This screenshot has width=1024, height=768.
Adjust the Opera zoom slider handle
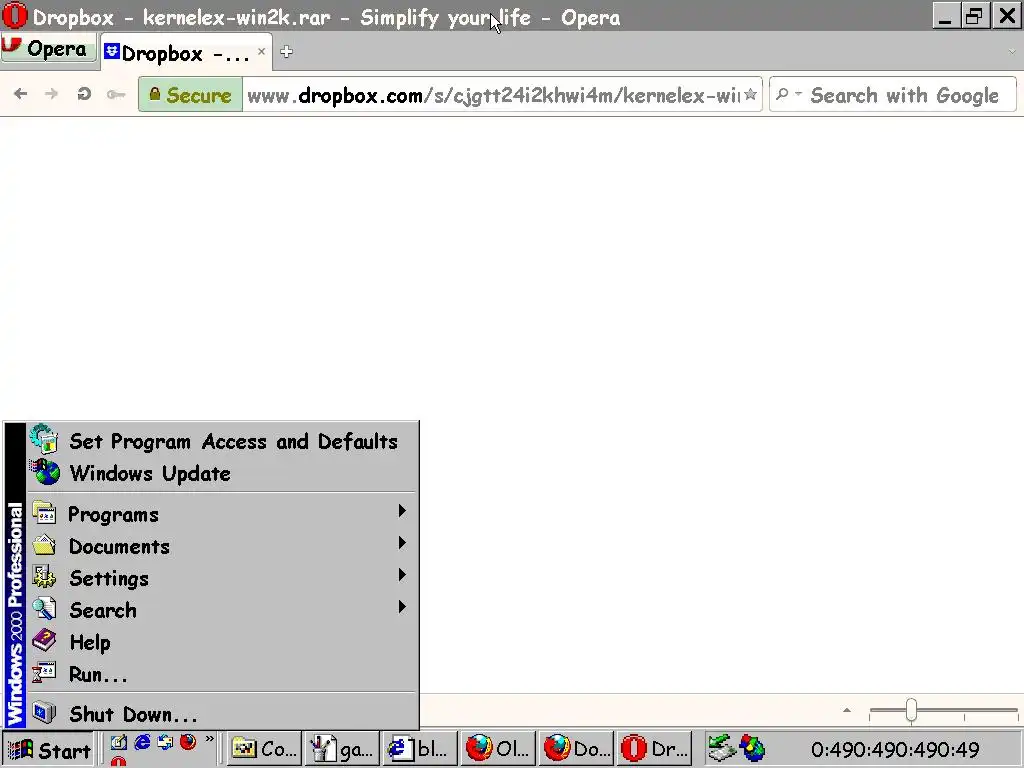911,711
